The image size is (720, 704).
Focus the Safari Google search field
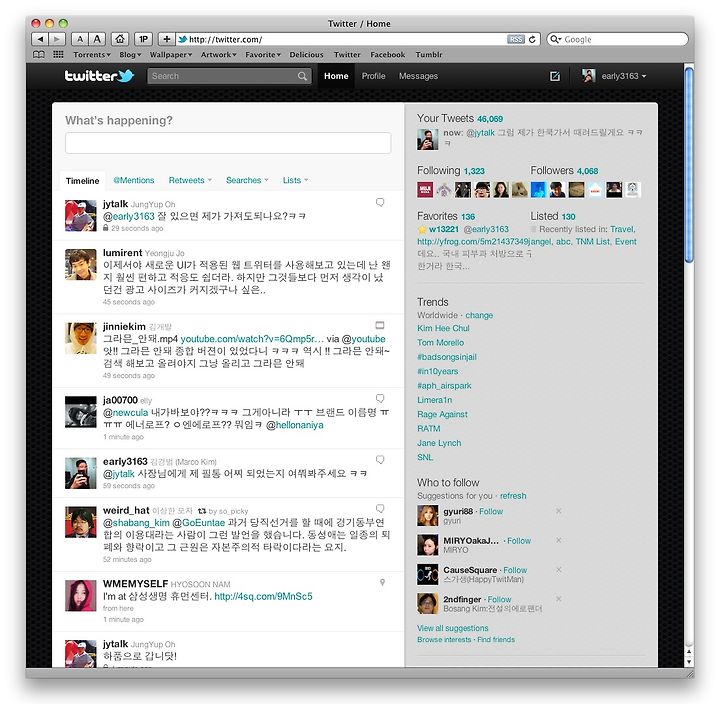pyautogui.click(x=617, y=39)
